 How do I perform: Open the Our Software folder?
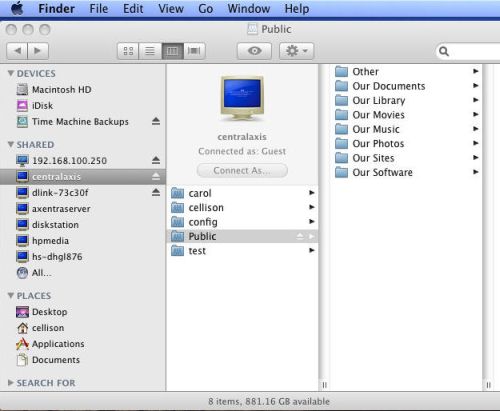point(407,172)
